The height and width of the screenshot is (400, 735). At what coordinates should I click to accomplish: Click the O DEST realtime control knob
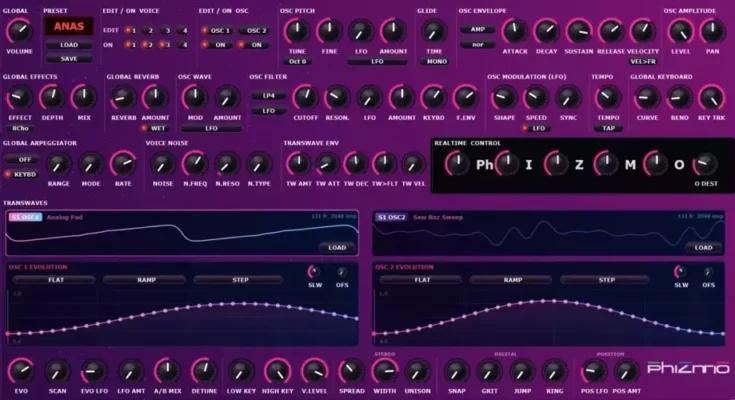click(x=705, y=164)
